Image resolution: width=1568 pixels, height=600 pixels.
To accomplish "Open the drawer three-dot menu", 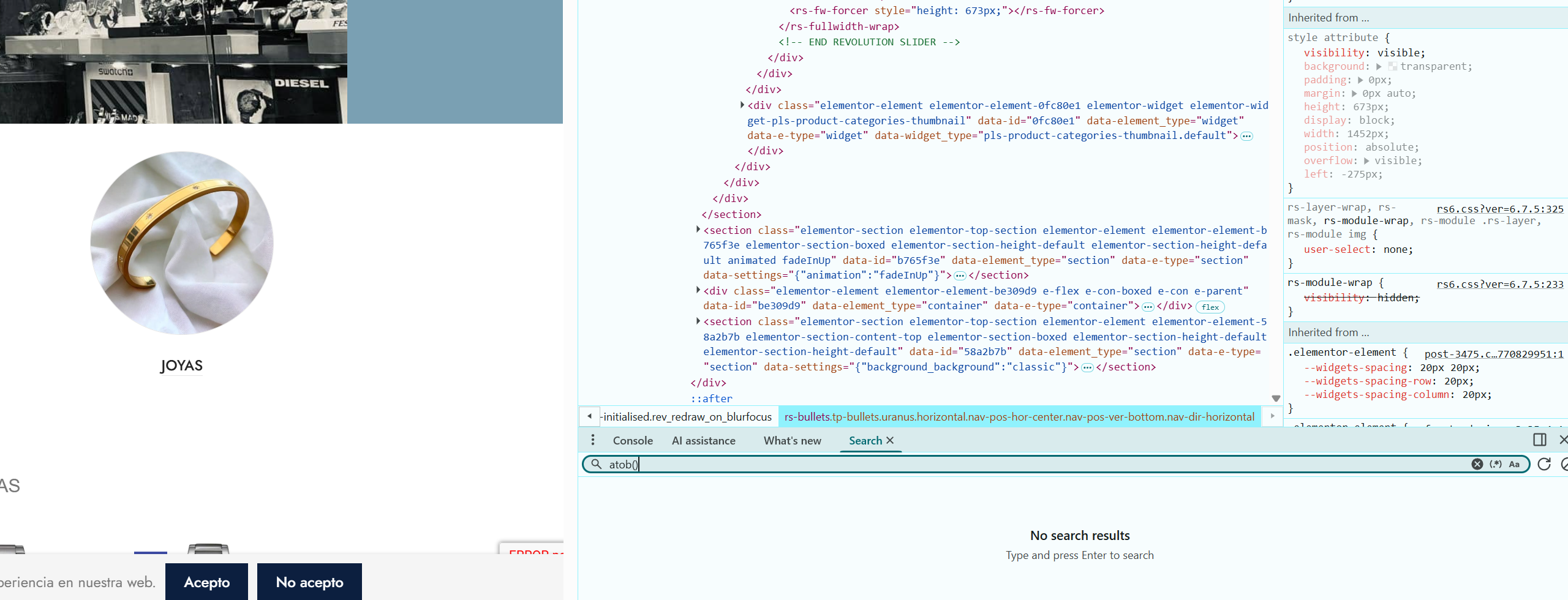I will 592,440.
